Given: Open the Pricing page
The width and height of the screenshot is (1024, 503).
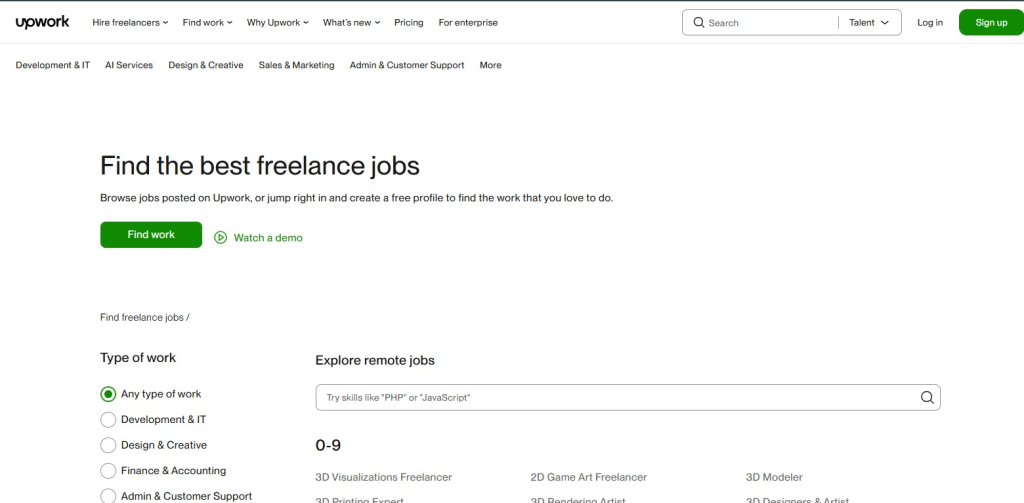Looking at the screenshot, I should click(409, 22).
